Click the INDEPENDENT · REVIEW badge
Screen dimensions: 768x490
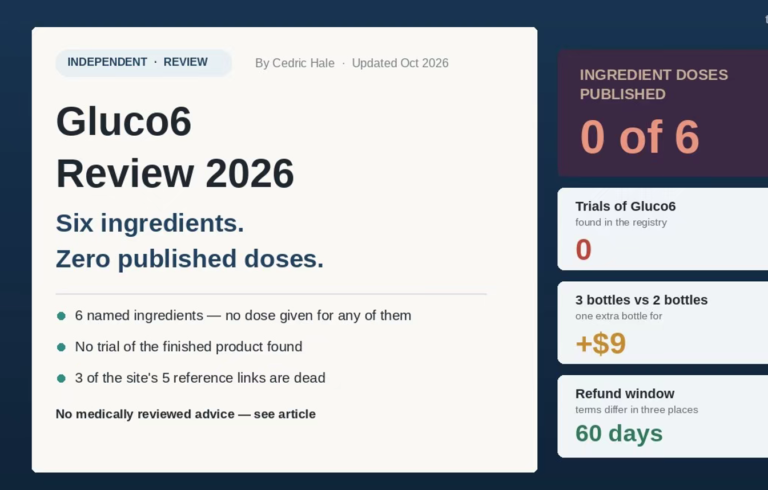144,63
